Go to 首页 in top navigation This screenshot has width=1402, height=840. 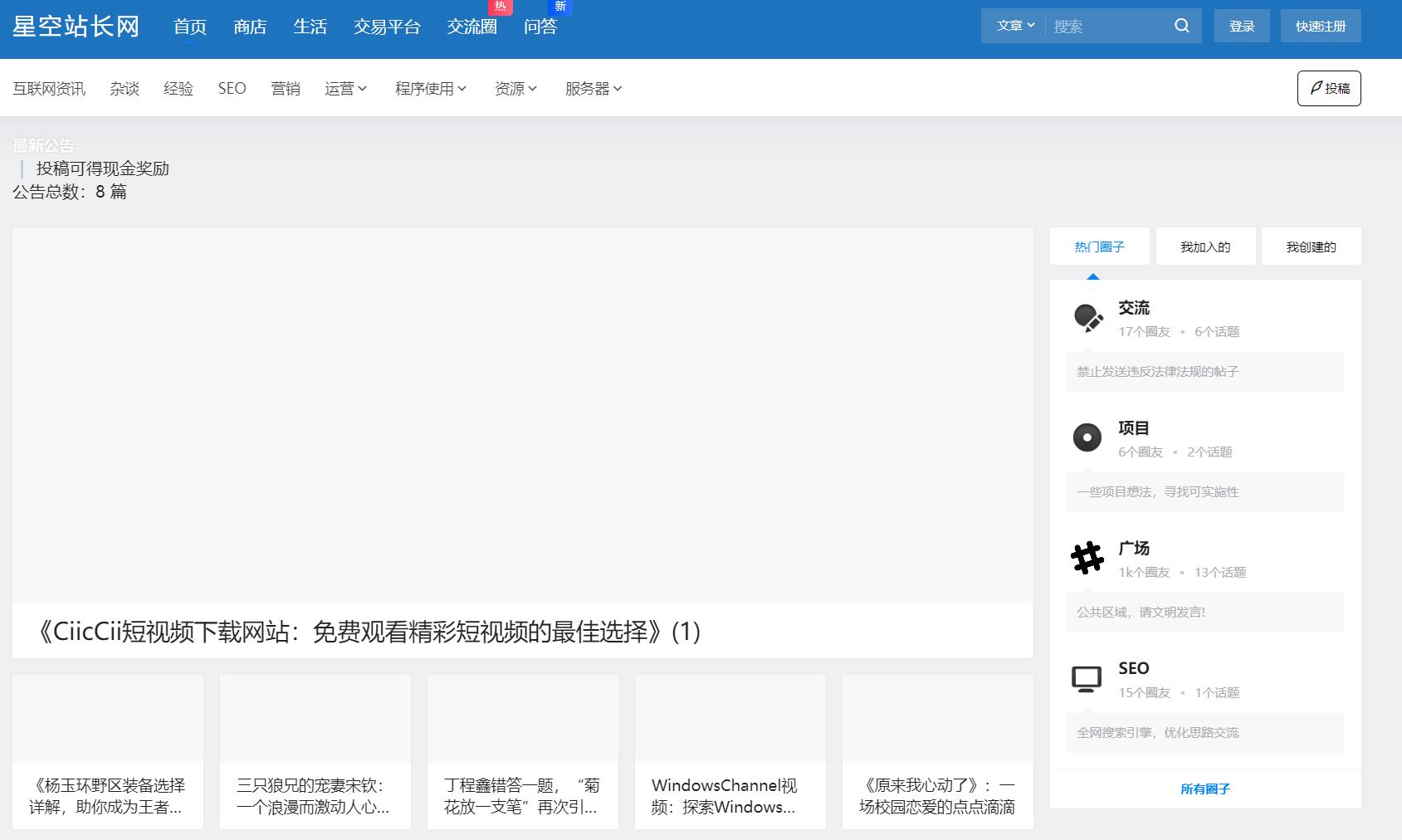190,27
